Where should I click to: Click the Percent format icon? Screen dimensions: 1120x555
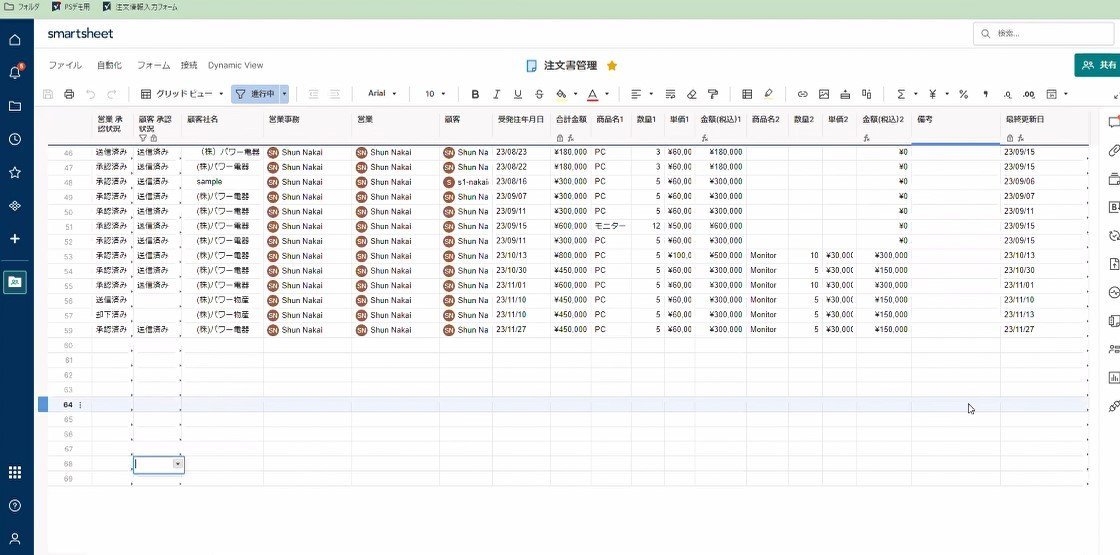coord(964,94)
